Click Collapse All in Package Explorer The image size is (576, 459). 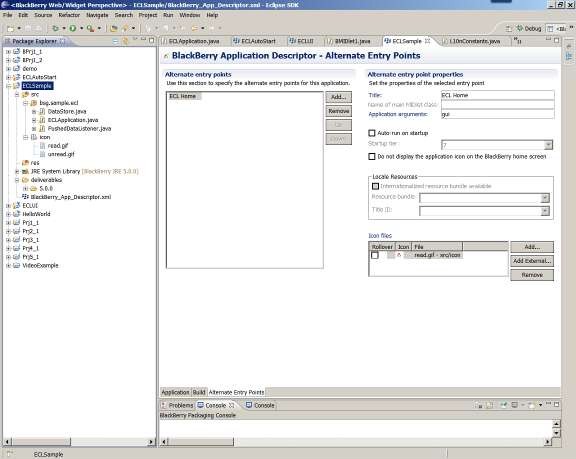pyautogui.click(x=115, y=41)
